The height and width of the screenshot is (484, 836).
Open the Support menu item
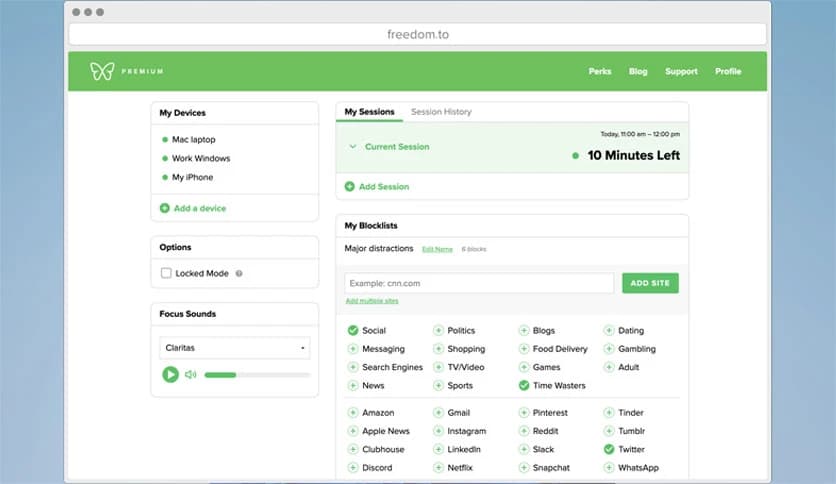(x=681, y=71)
